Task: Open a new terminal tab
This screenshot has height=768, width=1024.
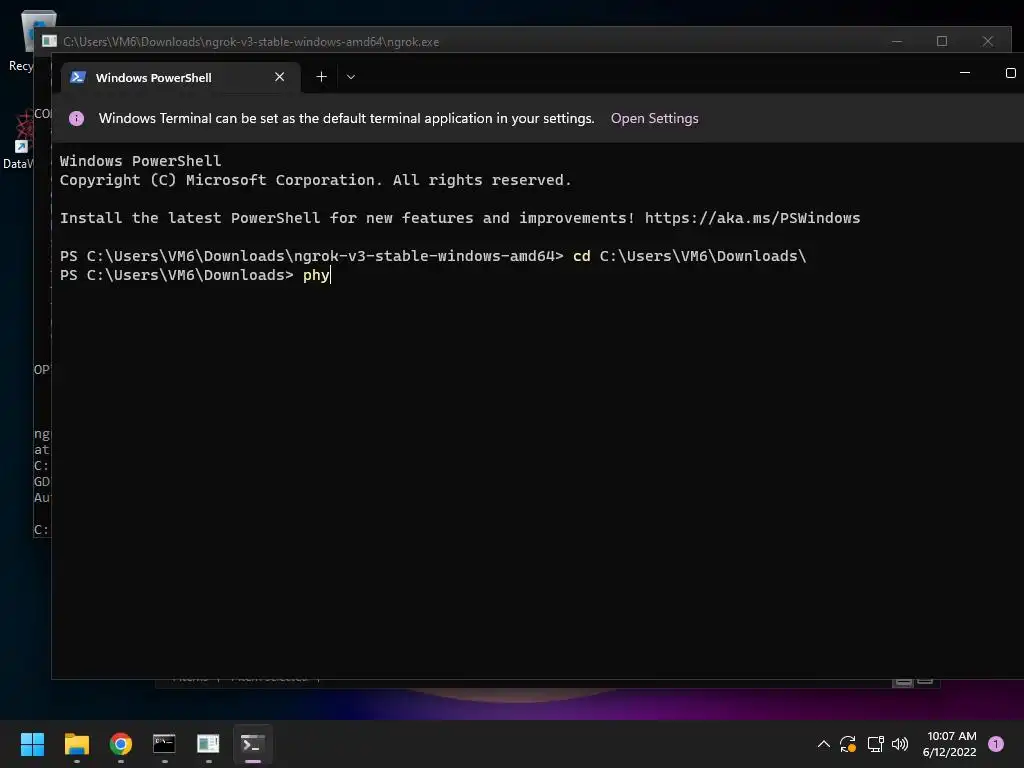Action: 321,77
